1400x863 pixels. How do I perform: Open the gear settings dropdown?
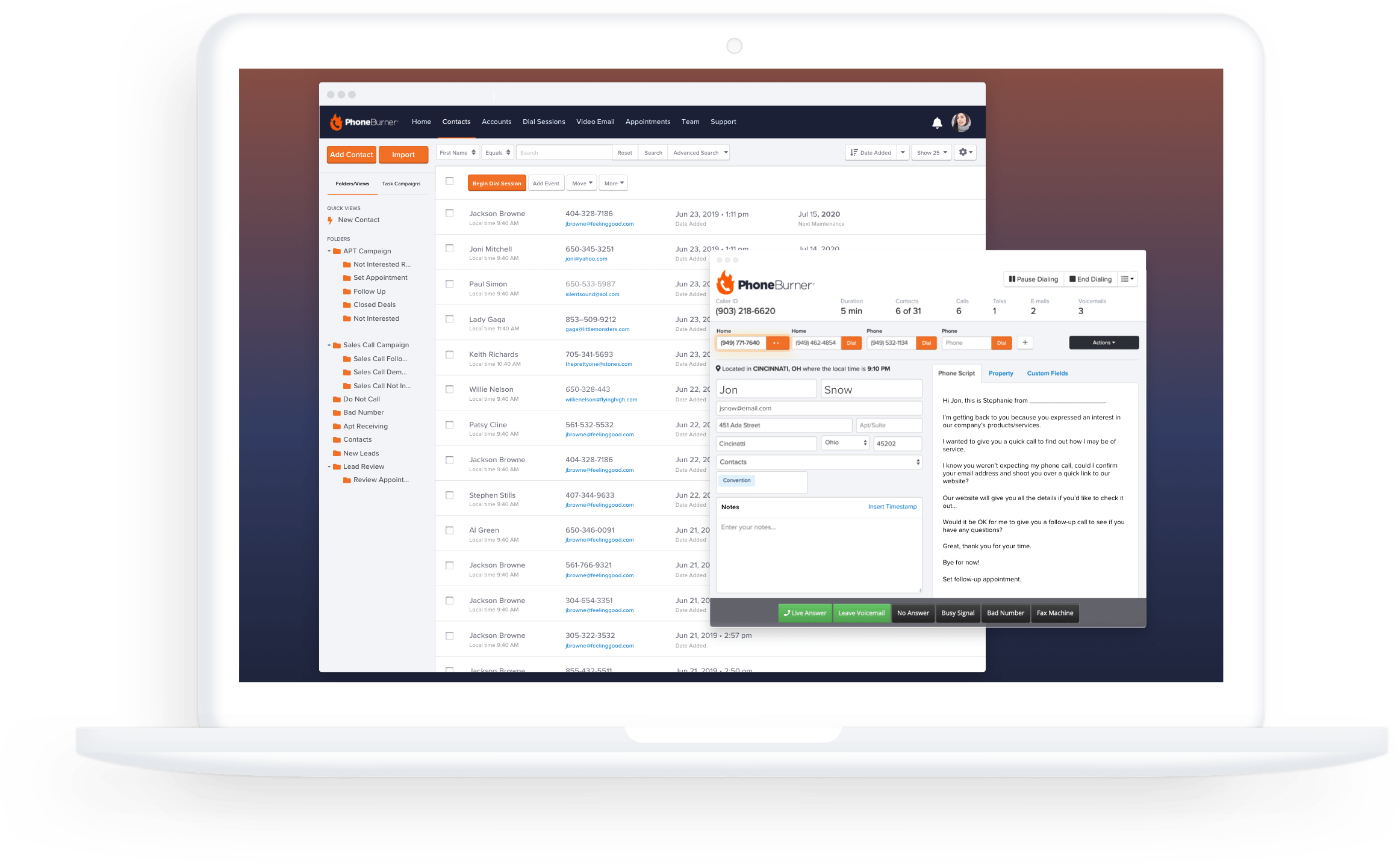point(965,152)
